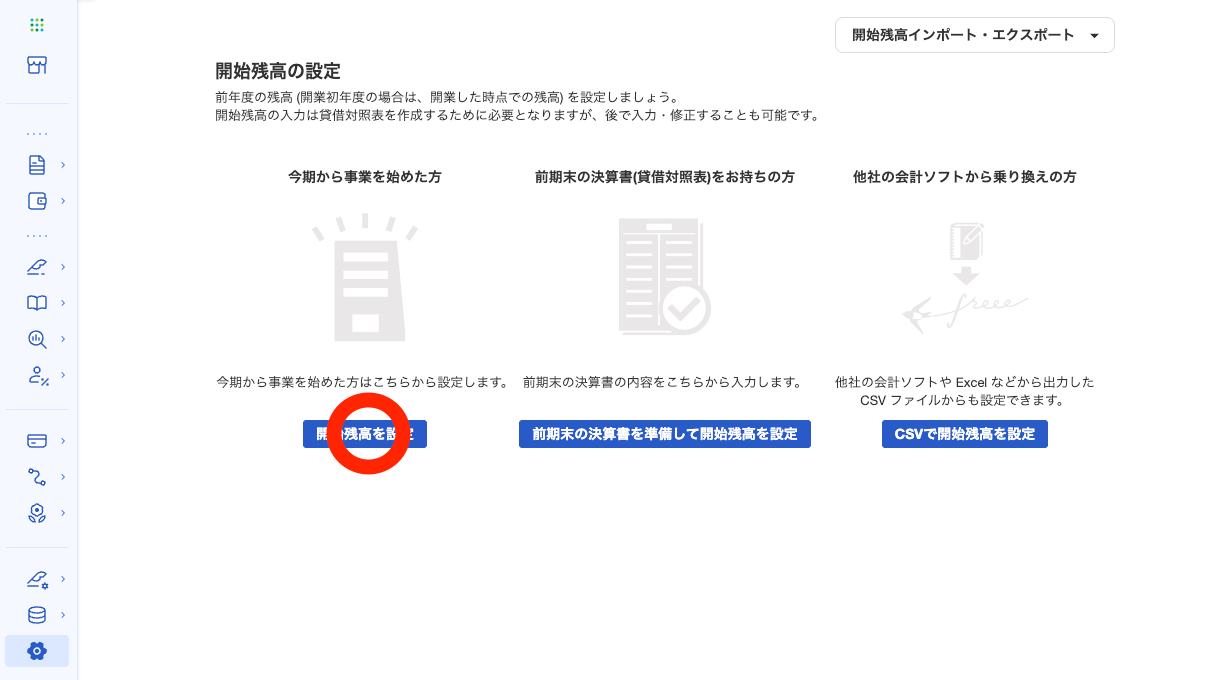1230x680 pixels.
Task: Open the highlighted settings gear icon
Action: [37, 650]
